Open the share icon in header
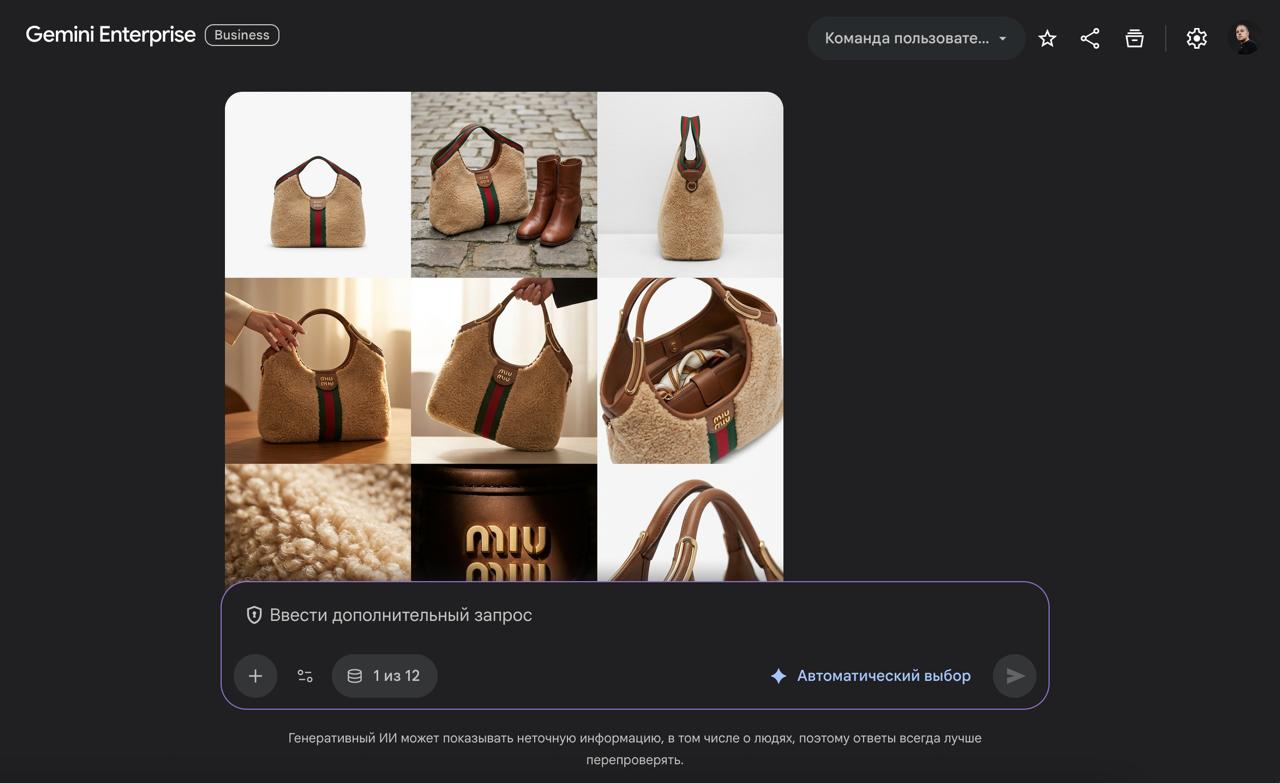 [1090, 39]
